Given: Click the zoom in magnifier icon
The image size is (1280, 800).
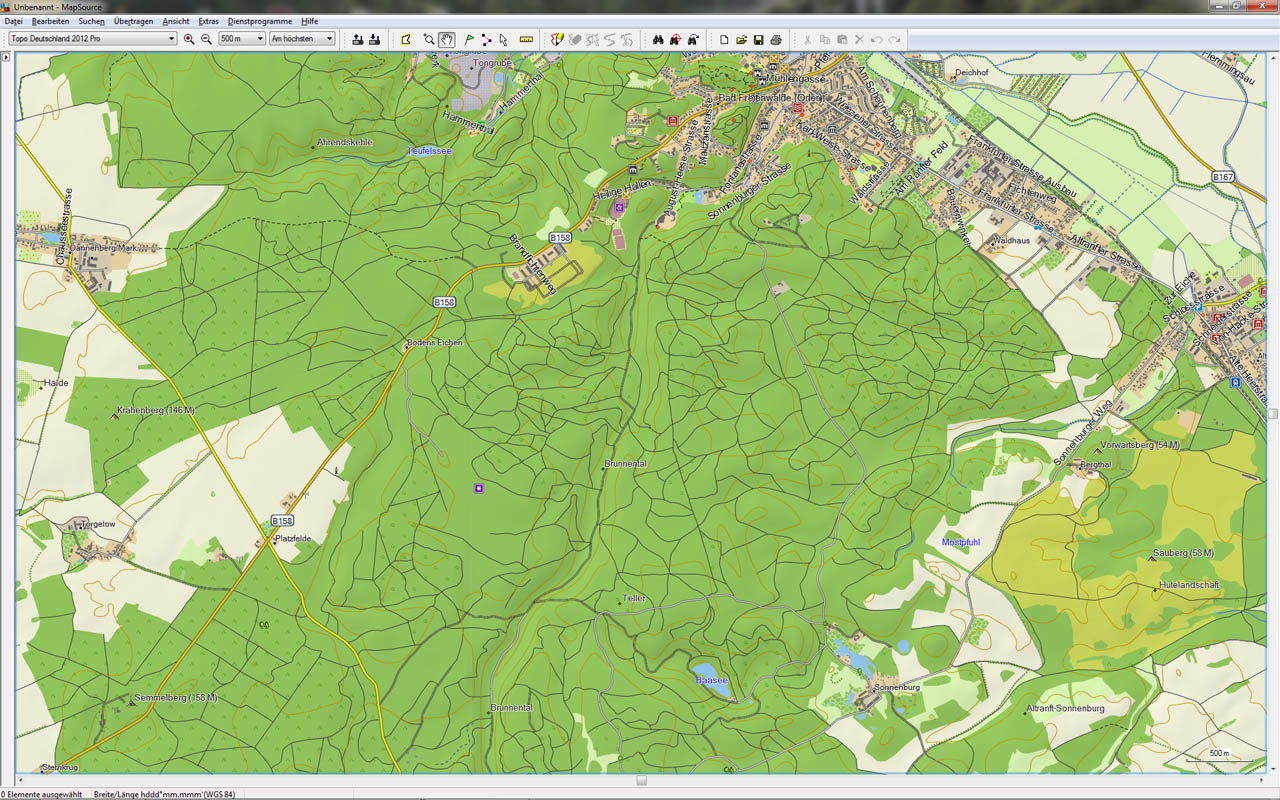Looking at the screenshot, I should click(189, 39).
